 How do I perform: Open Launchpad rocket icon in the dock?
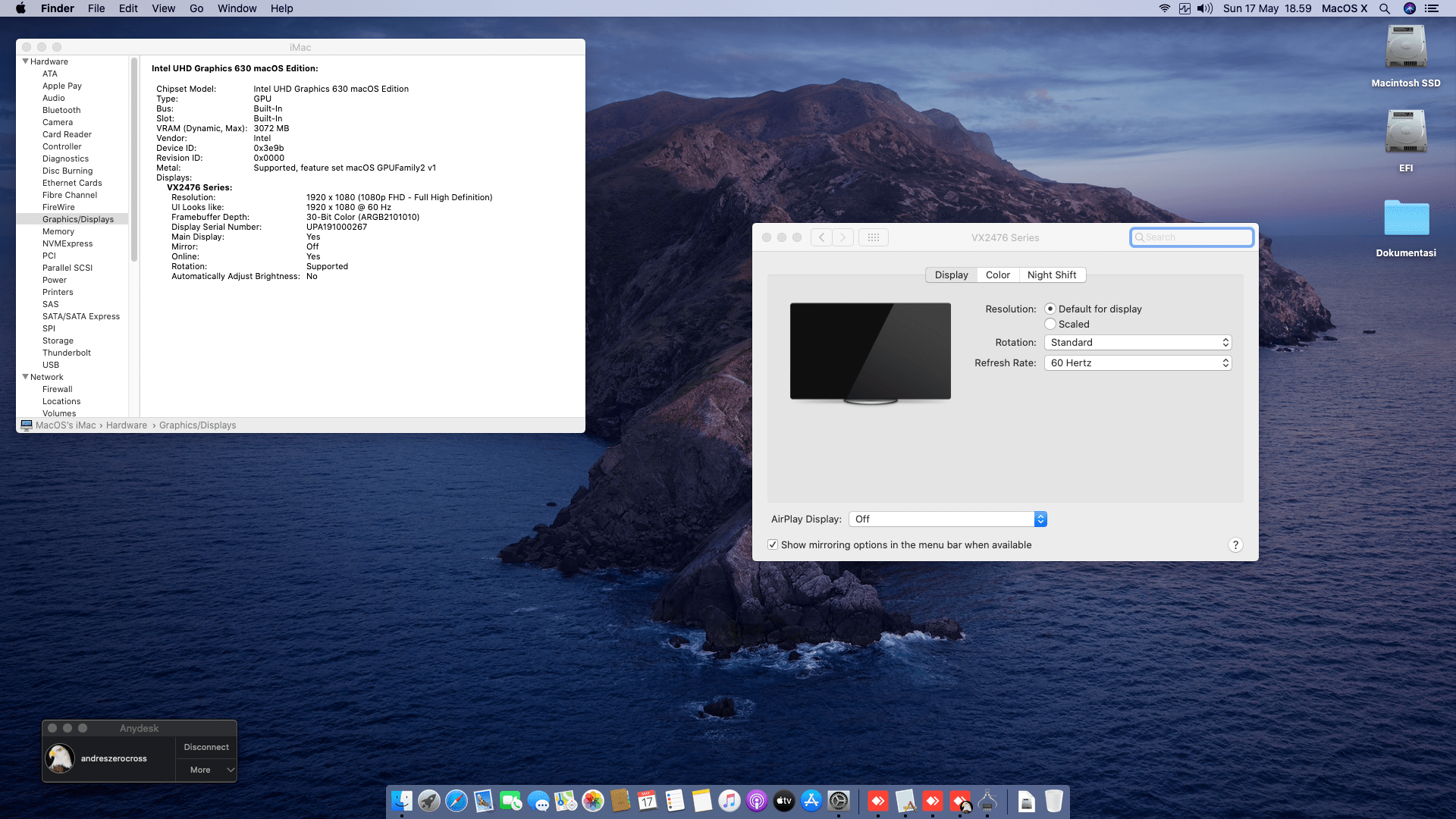coord(429,801)
